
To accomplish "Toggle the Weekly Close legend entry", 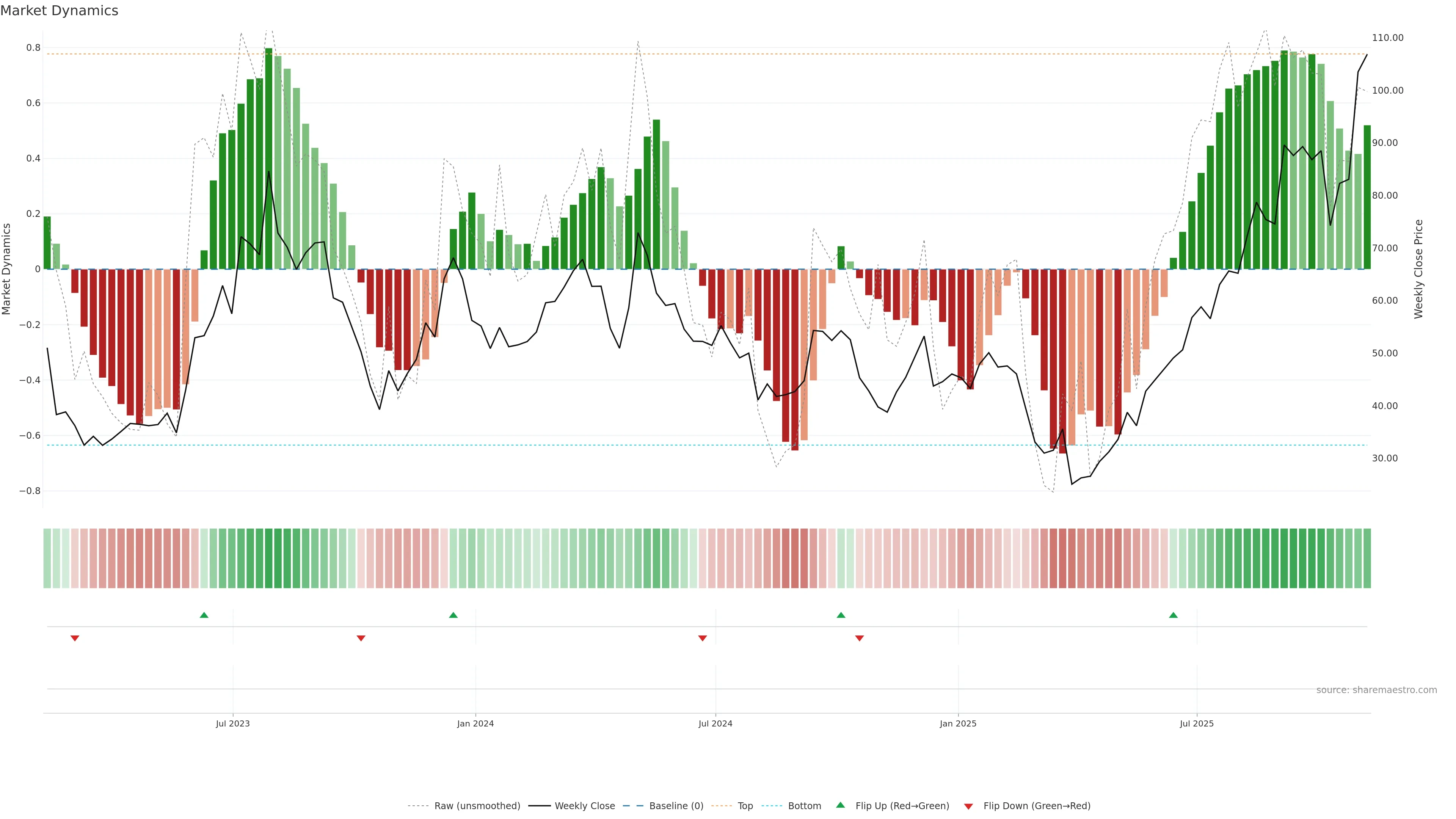I will click(584, 806).
